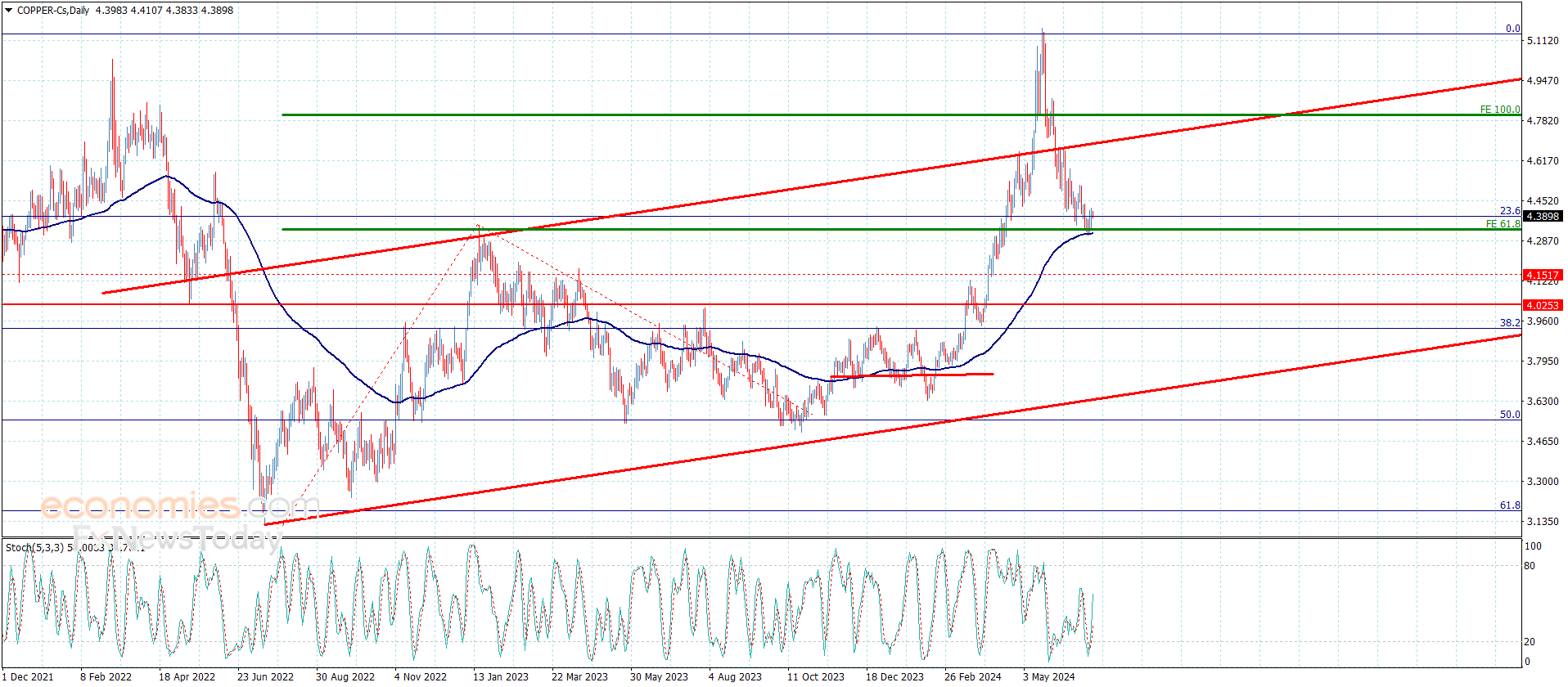Image resolution: width=1568 pixels, height=687 pixels.
Task: Click the 30 Aug 2022 date label
Action: click(345, 677)
